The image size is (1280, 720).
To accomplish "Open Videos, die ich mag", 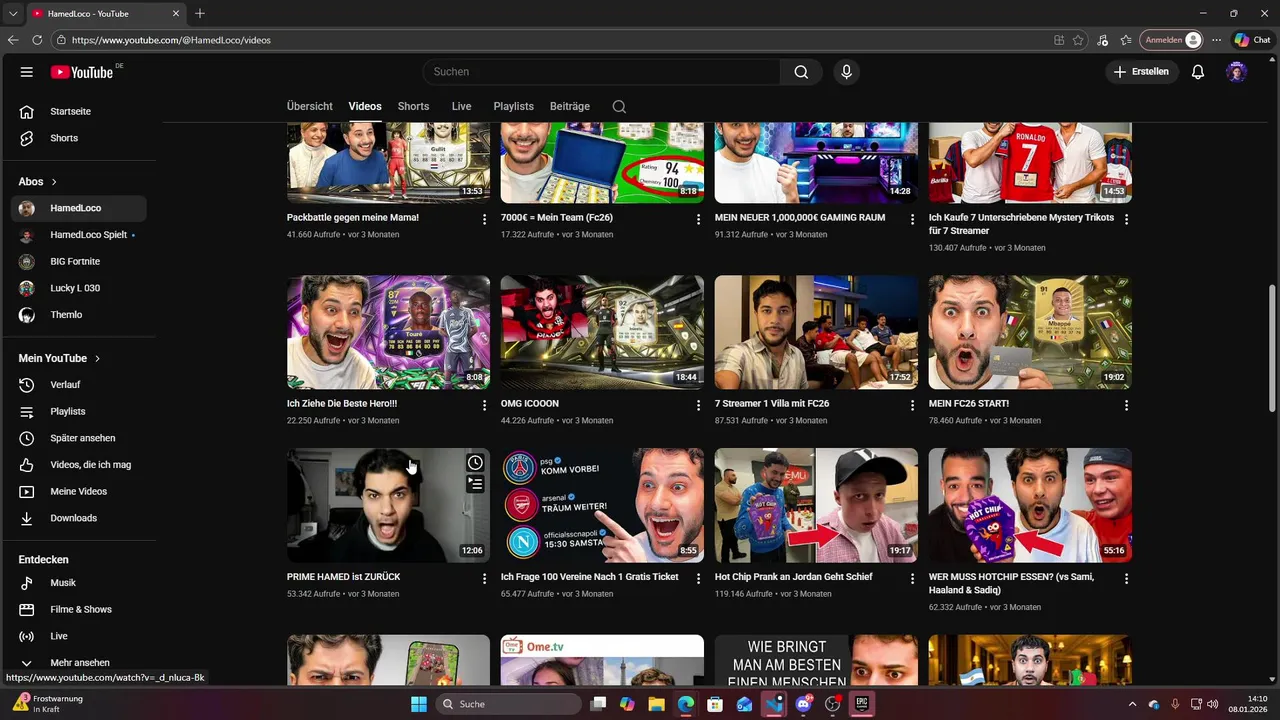I will click(x=78, y=465).
